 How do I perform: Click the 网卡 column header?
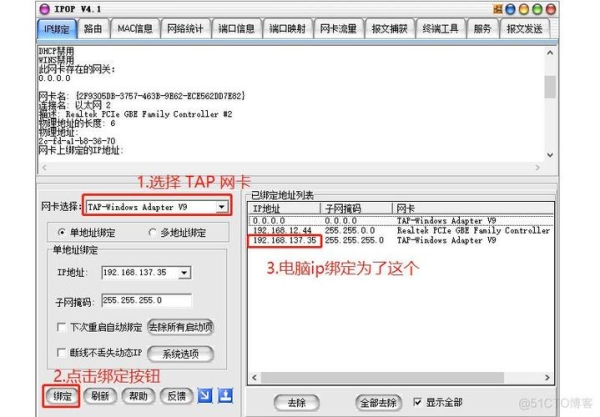473,208
